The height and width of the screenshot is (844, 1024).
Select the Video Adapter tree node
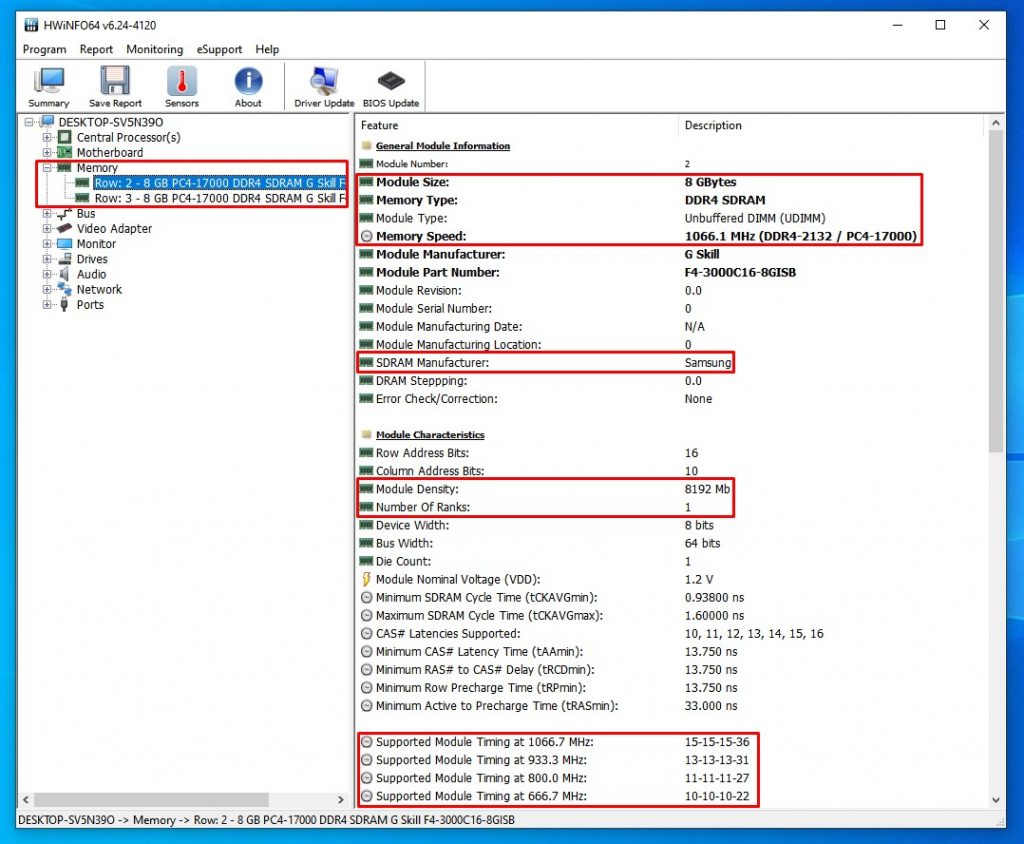pyautogui.click(x=114, y=229)
